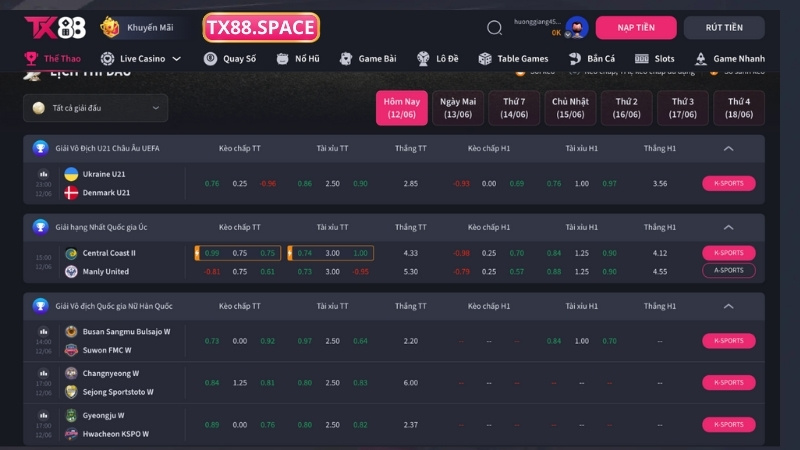Click the Game Nhanh rocket icon
The width and height of the screenshot is (800, 450).
click(701, 59)
